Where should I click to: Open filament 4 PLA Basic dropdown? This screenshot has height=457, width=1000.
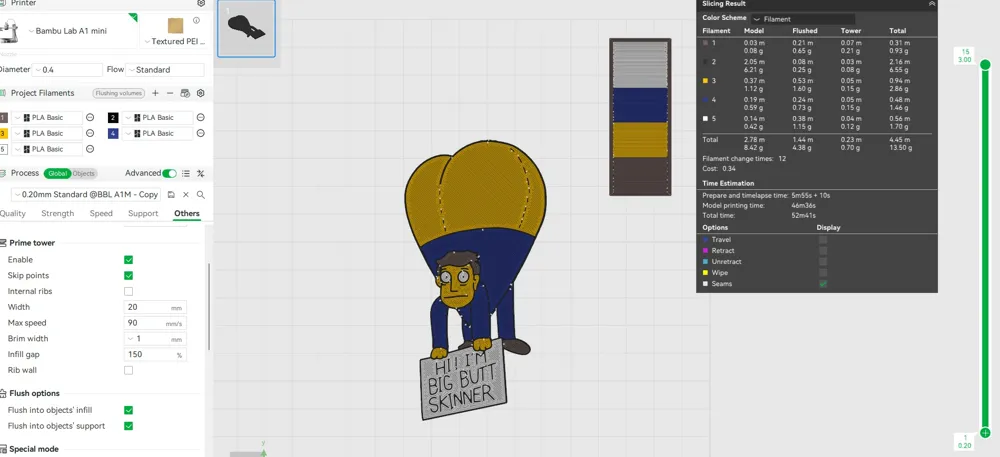[157, 134]
